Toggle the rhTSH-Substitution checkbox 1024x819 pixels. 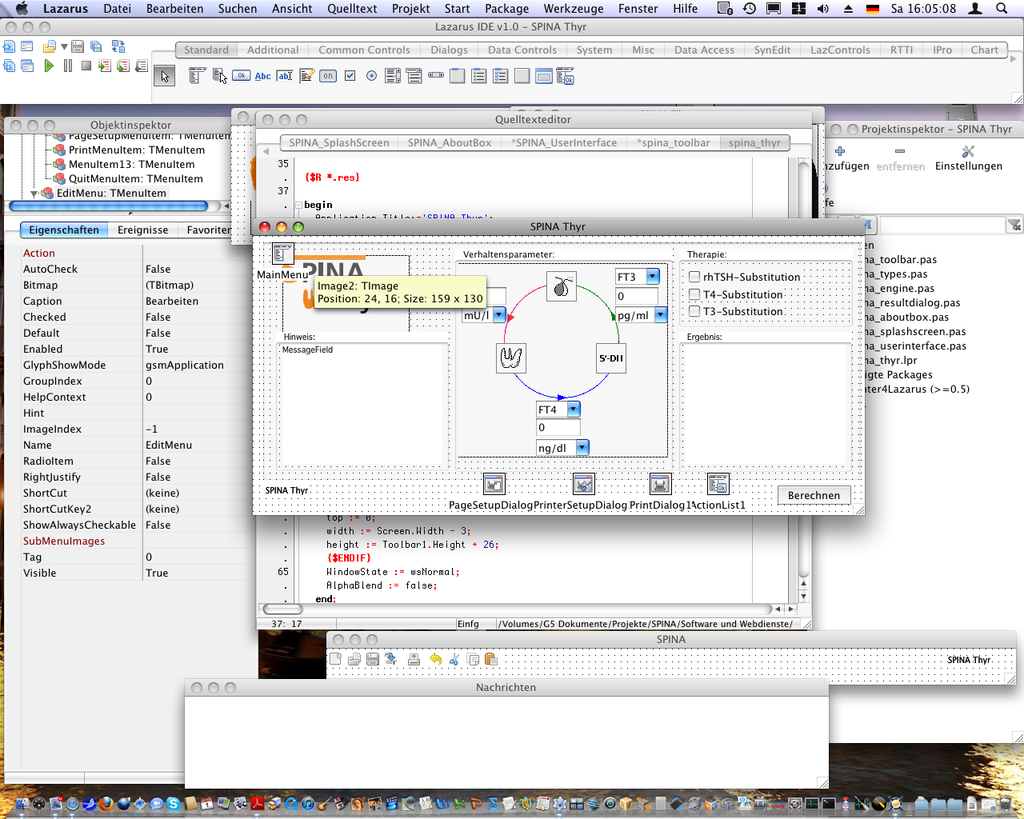coord(695,277)
